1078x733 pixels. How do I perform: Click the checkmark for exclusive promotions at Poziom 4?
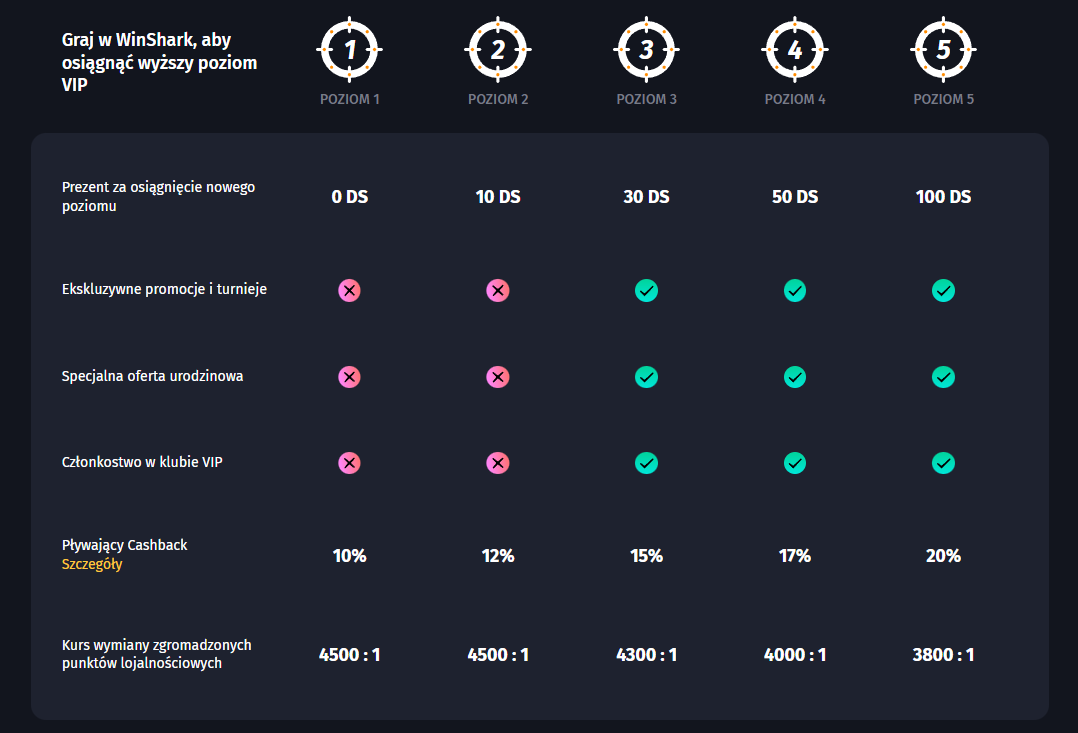(x=795, y=290)
